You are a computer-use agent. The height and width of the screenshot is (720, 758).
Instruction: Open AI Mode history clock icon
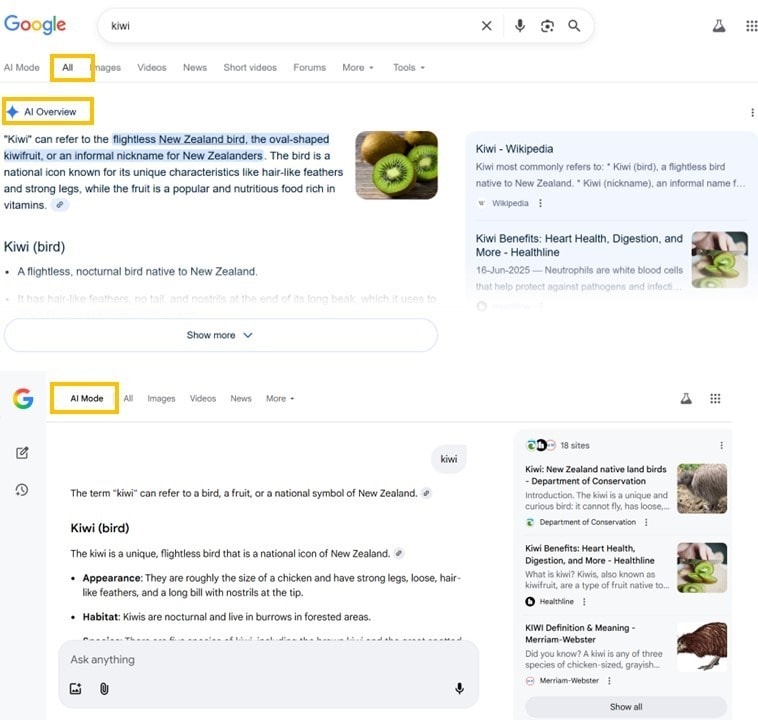22,489
